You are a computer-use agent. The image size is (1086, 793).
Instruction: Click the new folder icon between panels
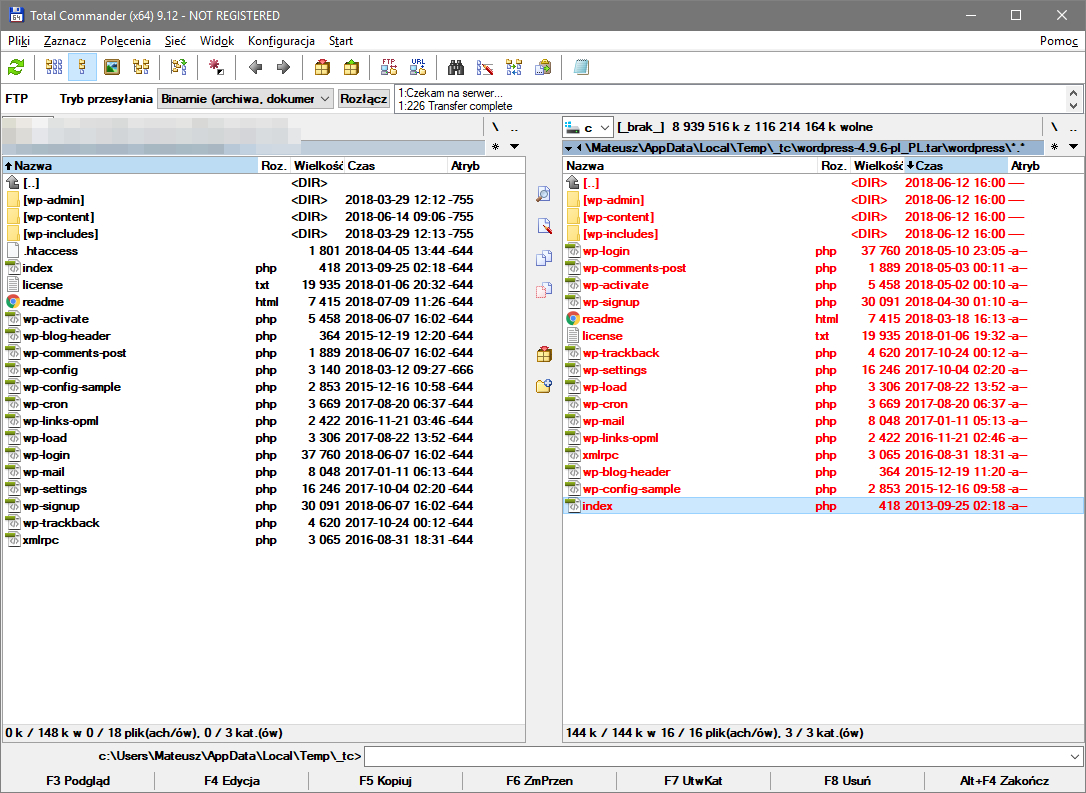pos(544,386)
